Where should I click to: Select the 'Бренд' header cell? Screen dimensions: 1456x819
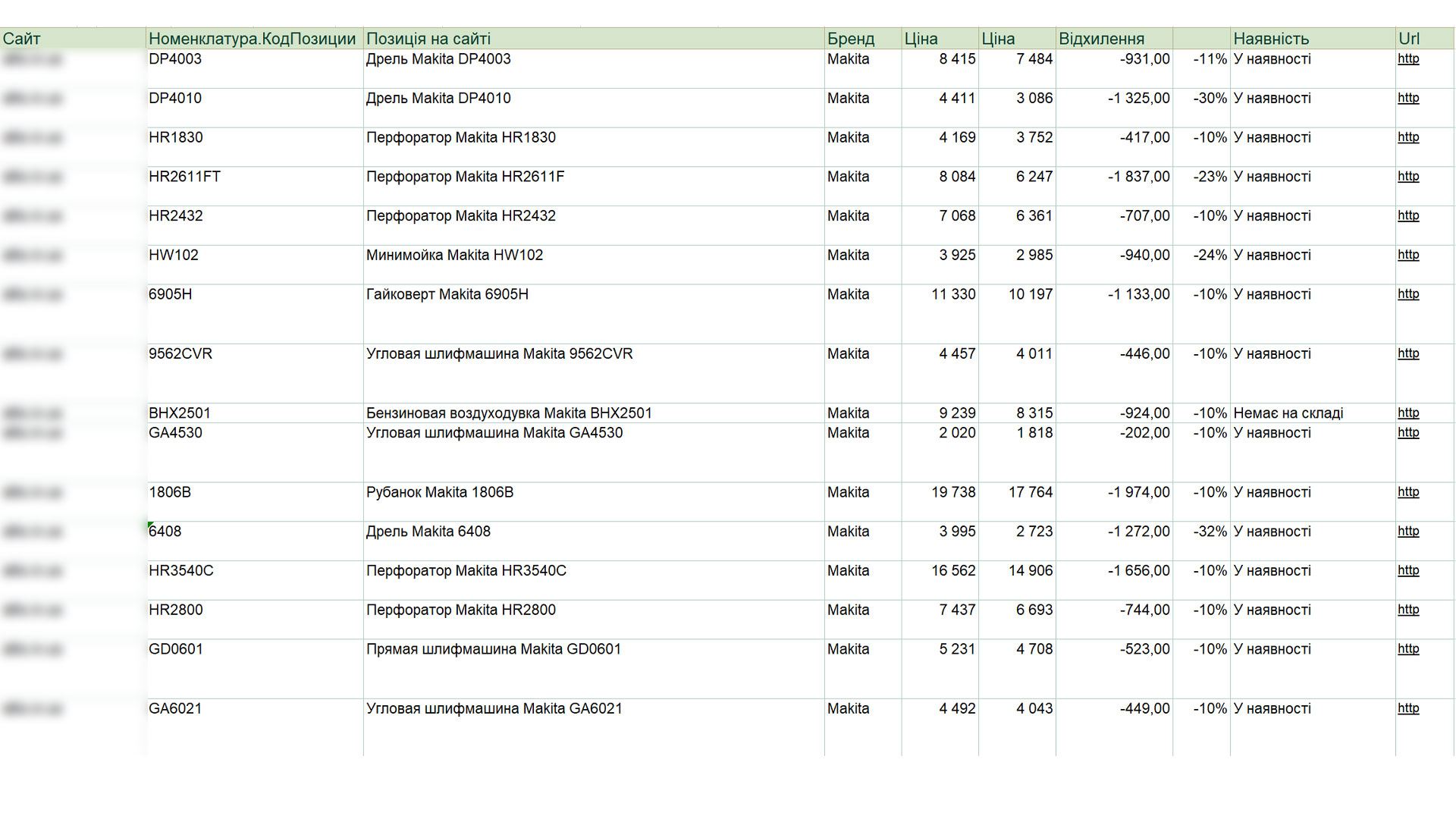851,39
